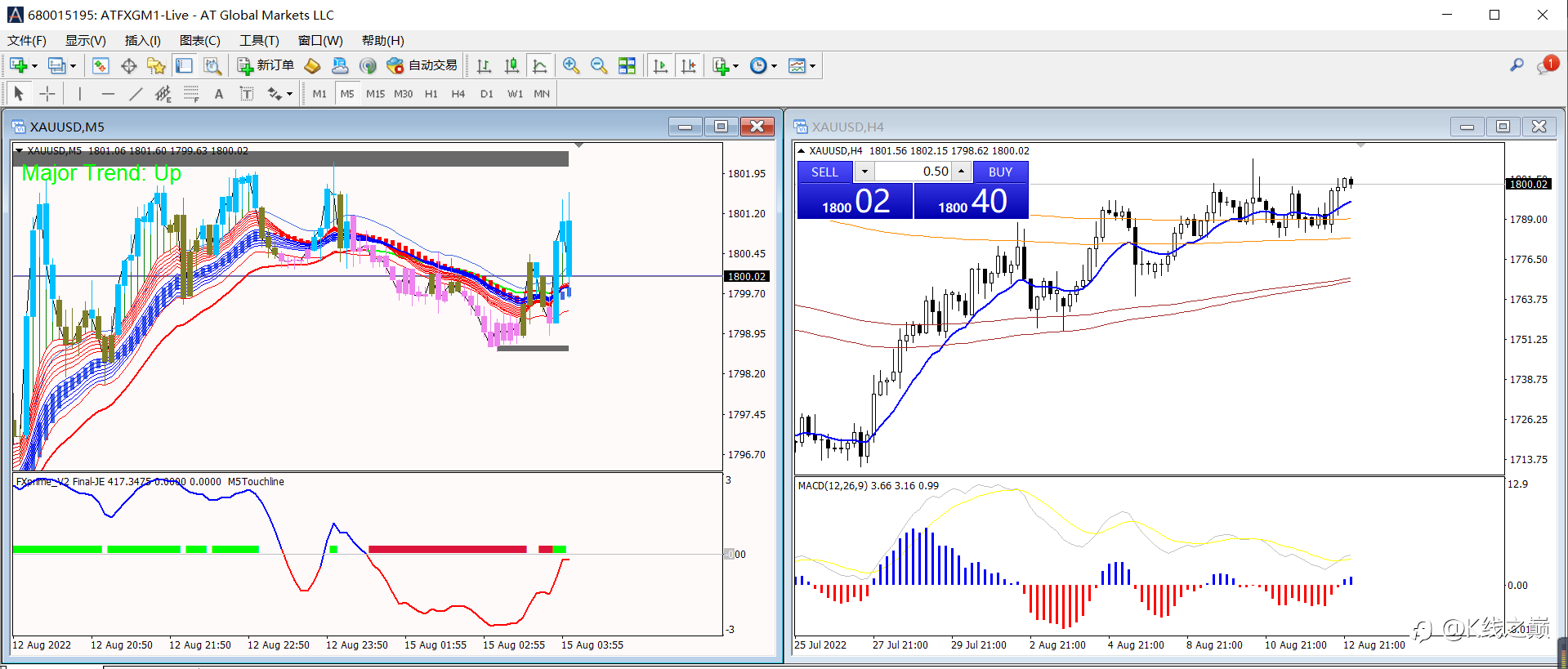Click the BUY button on H4 chart
Screen dimensions: 1568x669
(1000, 172)
